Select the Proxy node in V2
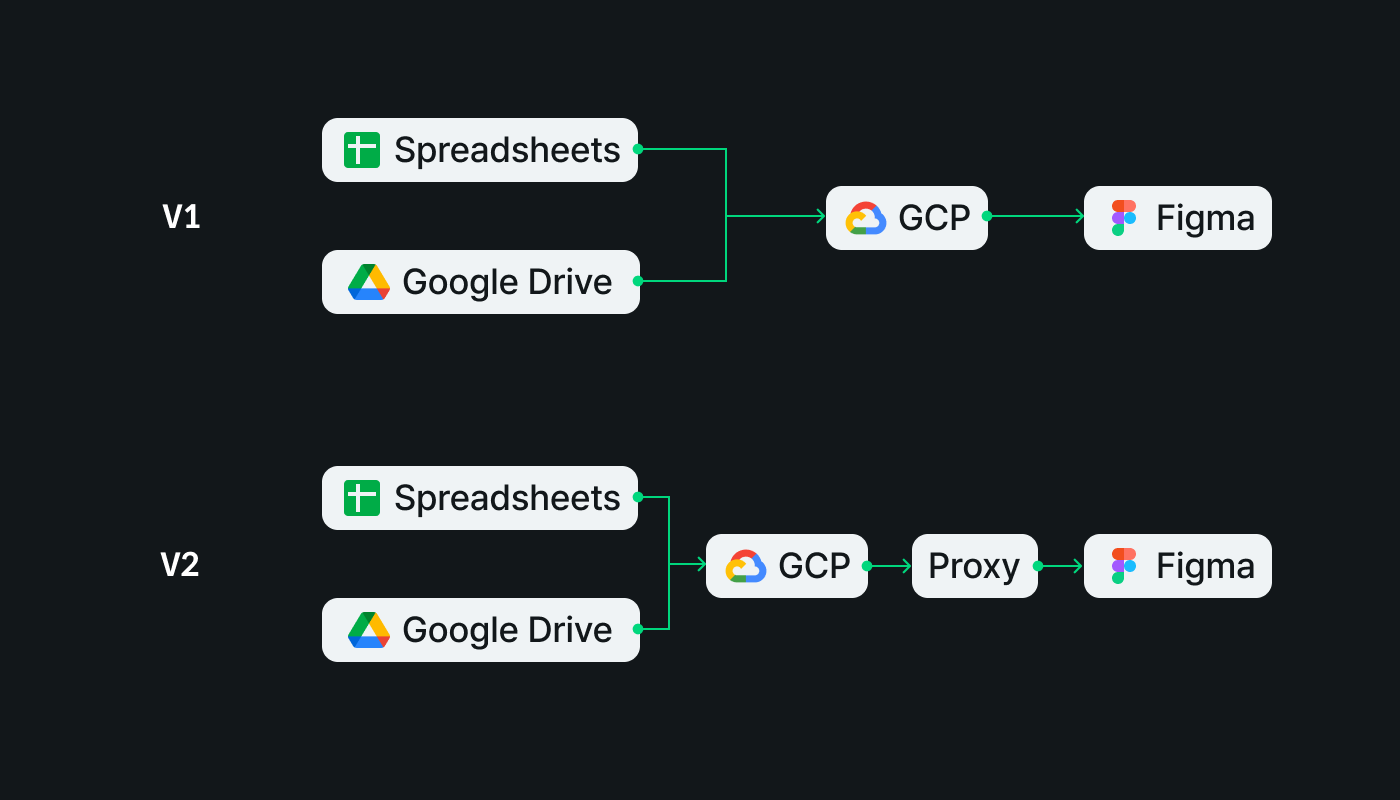Image resolution: width=1400 pixels, height=800 pixels. (975, 566)
